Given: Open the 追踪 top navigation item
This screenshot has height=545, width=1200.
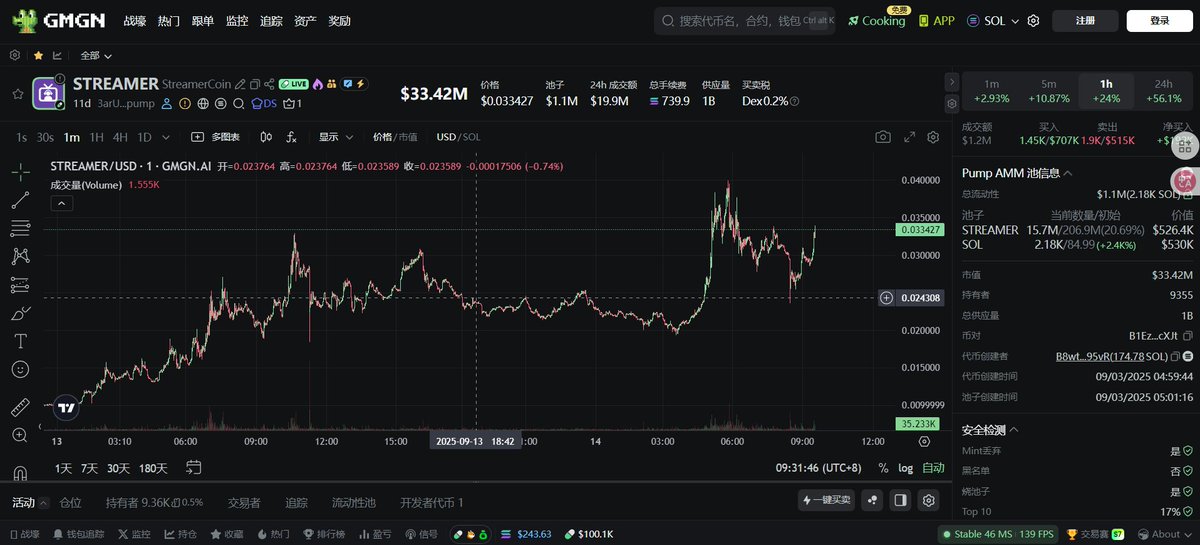Looking at the screenshot, I should coord(271,20).
